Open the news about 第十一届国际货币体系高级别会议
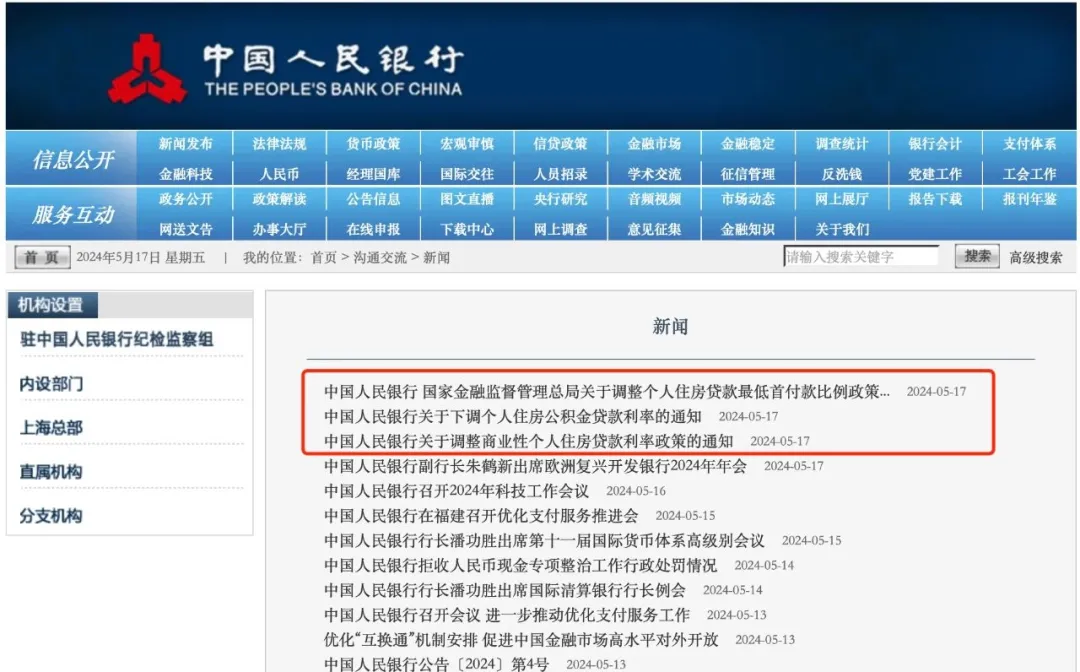Screen dimensions: 1080x672 [544, 540]
